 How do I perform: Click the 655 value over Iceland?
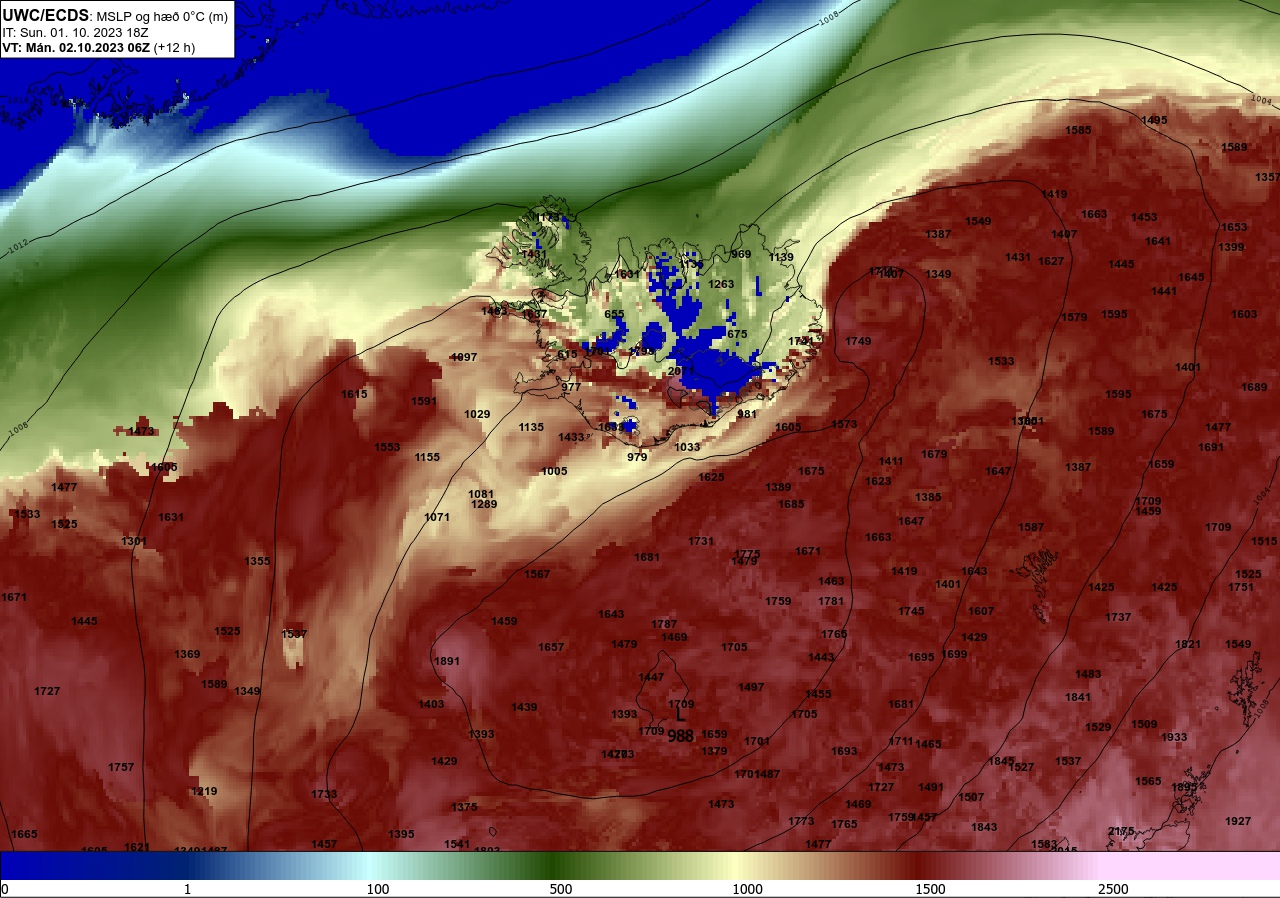(614, 314)
